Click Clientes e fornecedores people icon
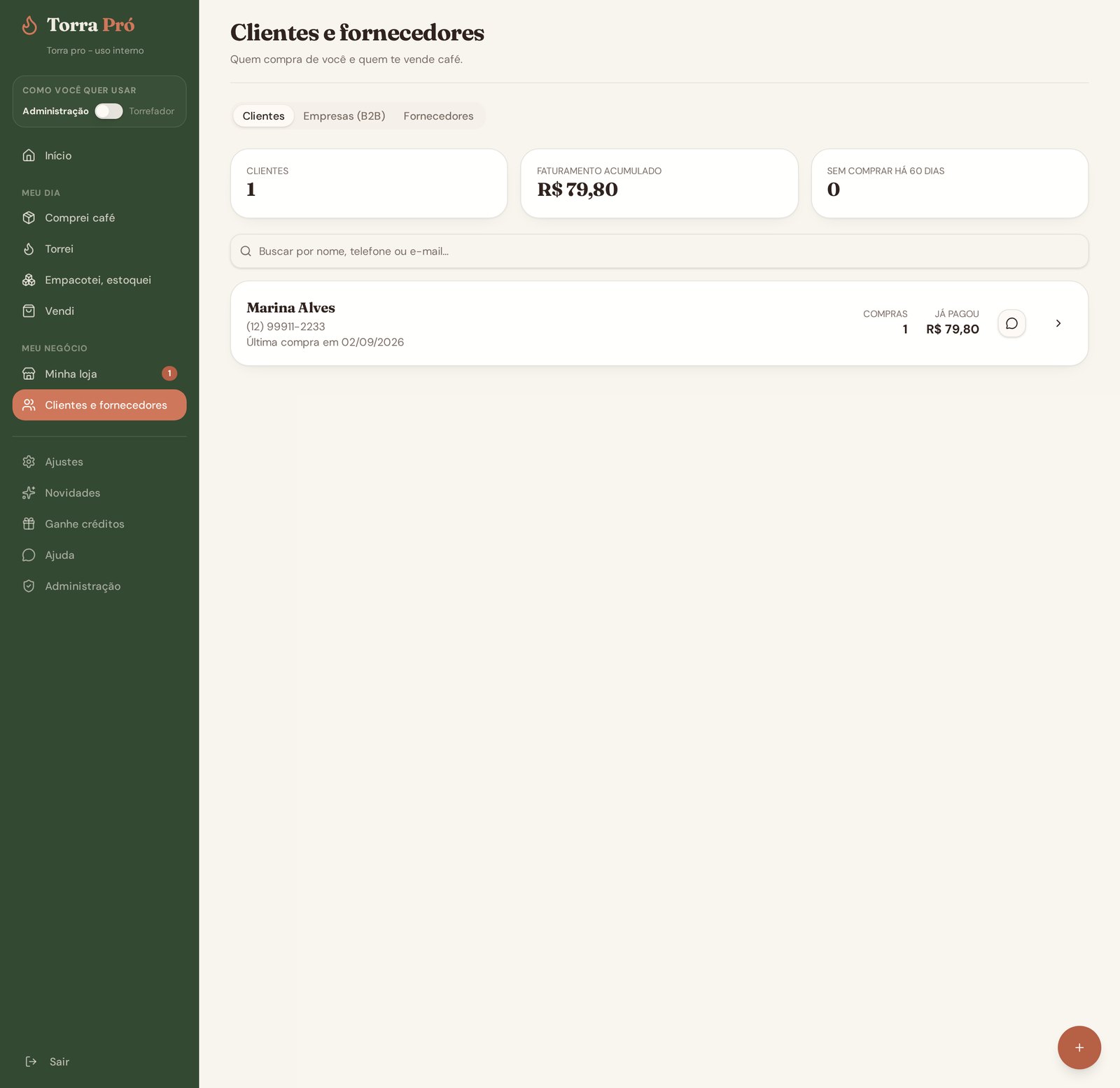This screenshot has height=1088, width=1120. [29, 405]
